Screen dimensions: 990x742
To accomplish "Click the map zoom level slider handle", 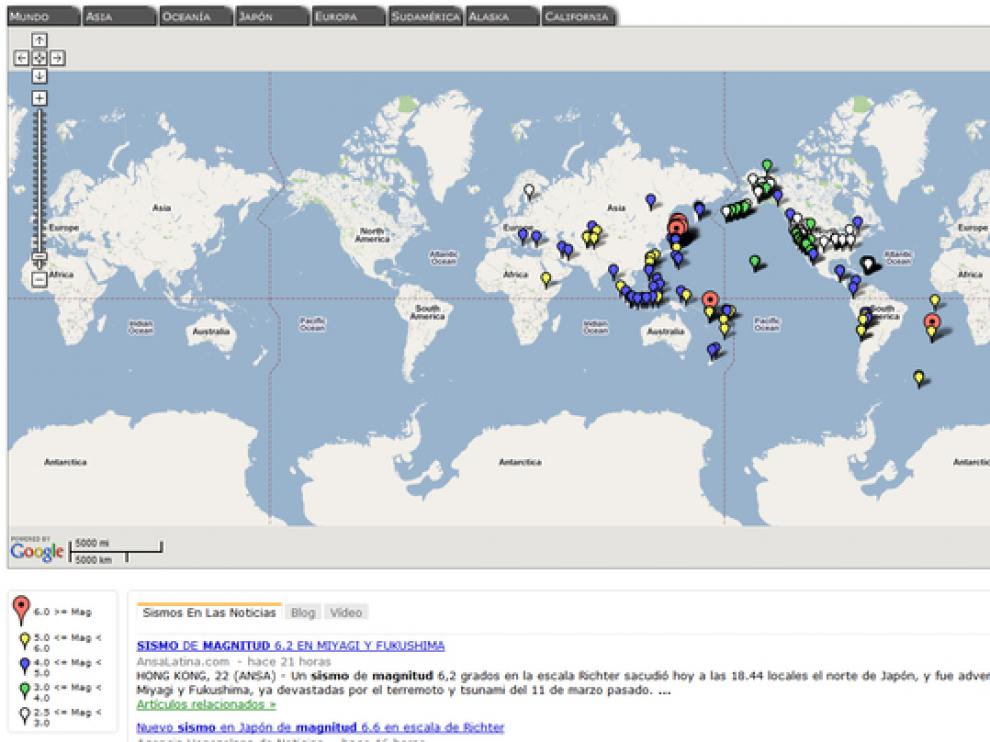I will [x=39, y=258].
